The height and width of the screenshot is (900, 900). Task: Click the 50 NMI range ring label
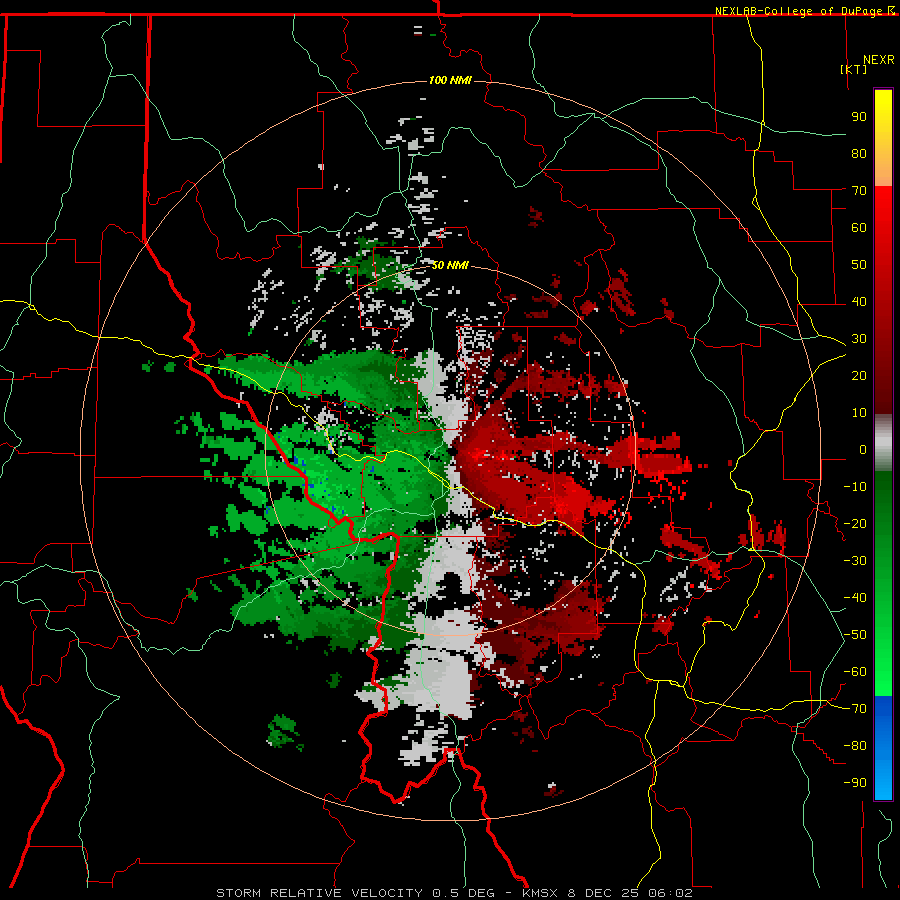(450, 265)
